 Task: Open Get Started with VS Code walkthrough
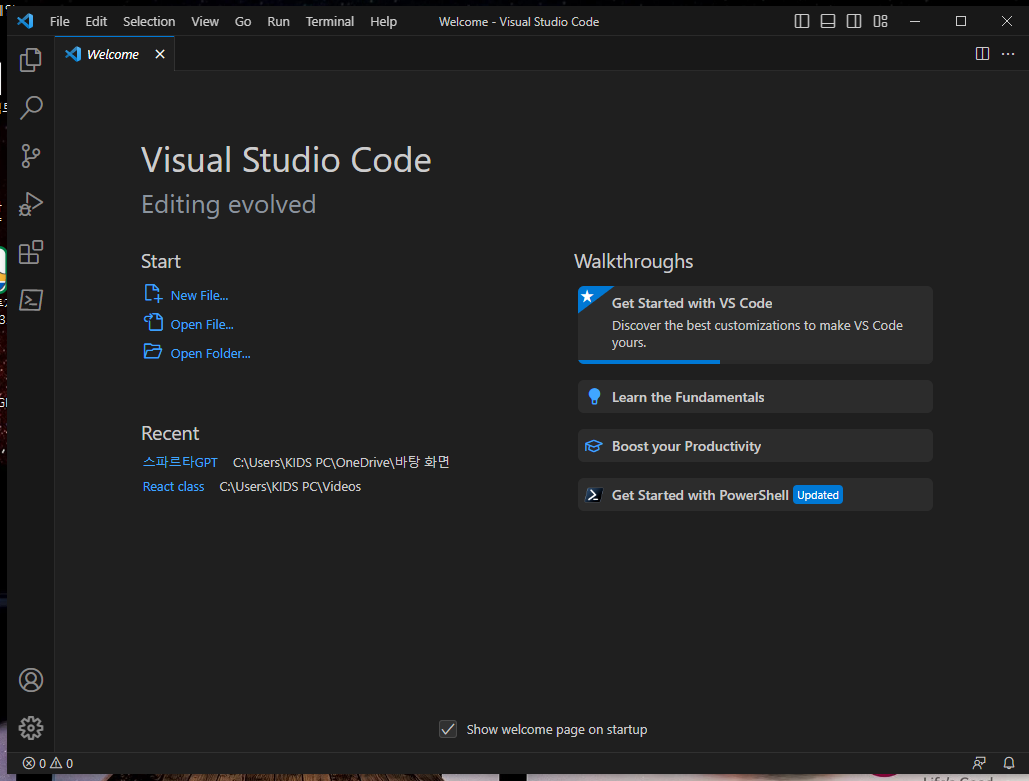pos(755,324)
